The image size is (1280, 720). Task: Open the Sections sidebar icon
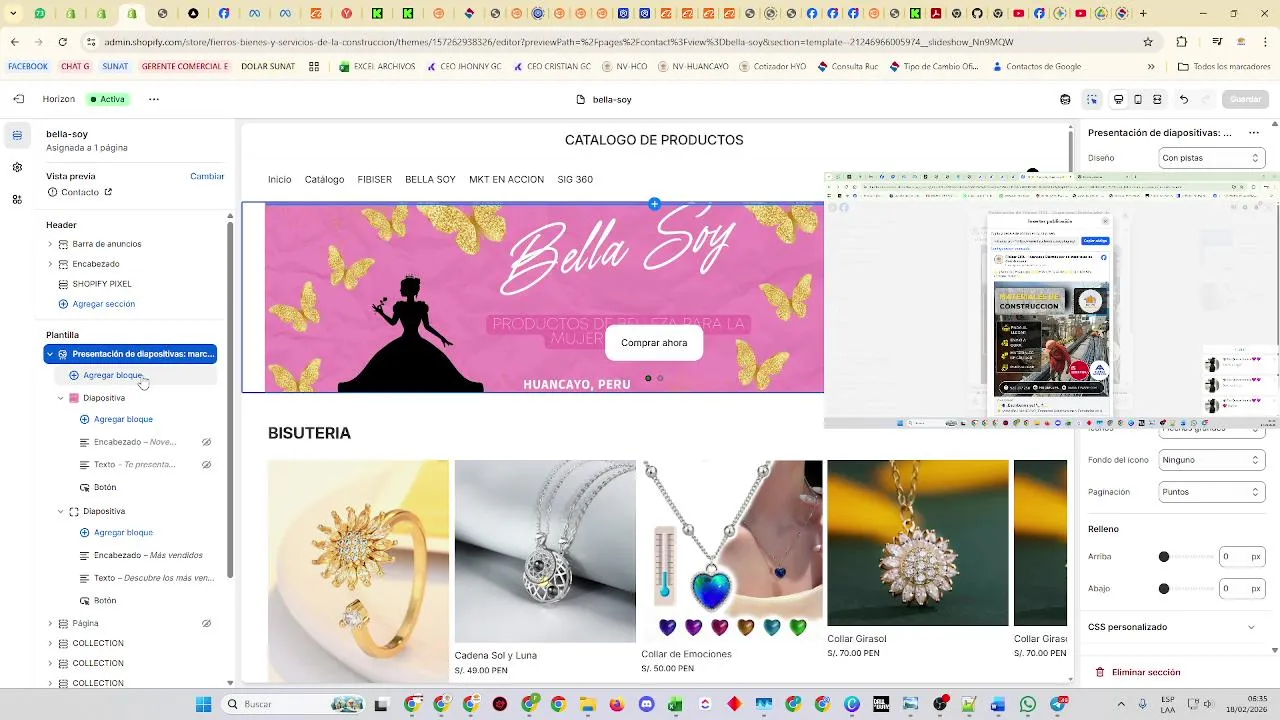(x=17, y=135)
